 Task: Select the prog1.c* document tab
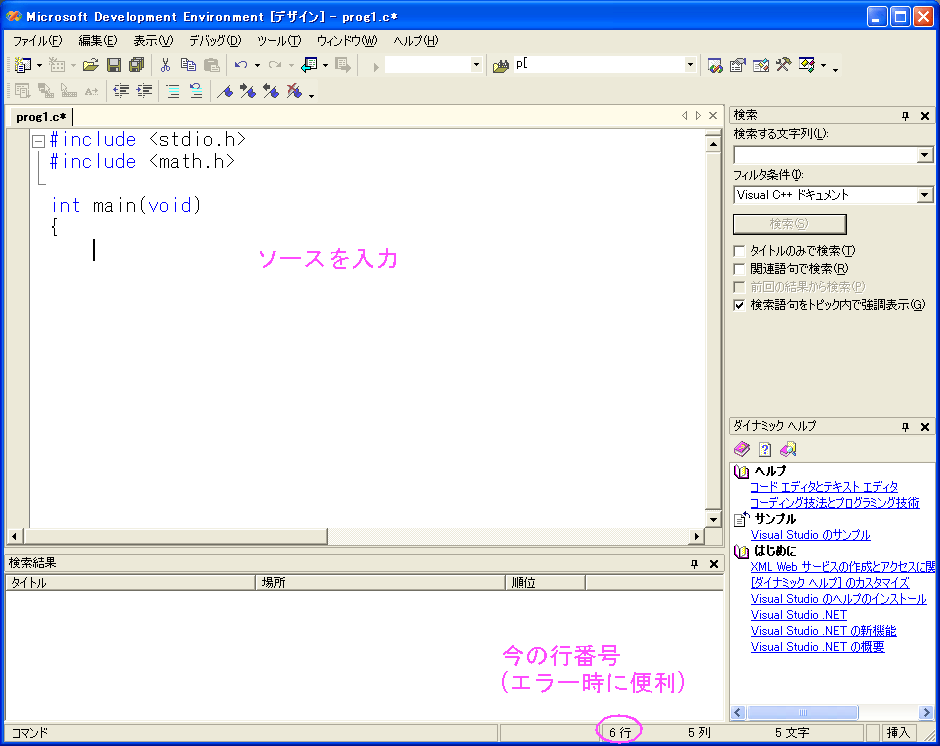tap(41, 117)
